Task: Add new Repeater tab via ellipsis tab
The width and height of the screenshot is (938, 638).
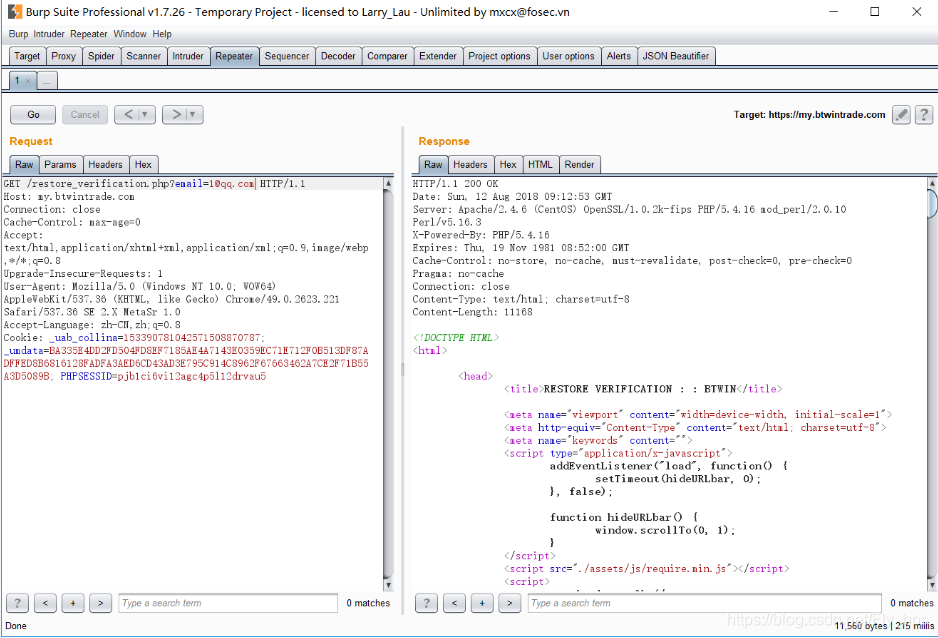Action: (47, 81)
